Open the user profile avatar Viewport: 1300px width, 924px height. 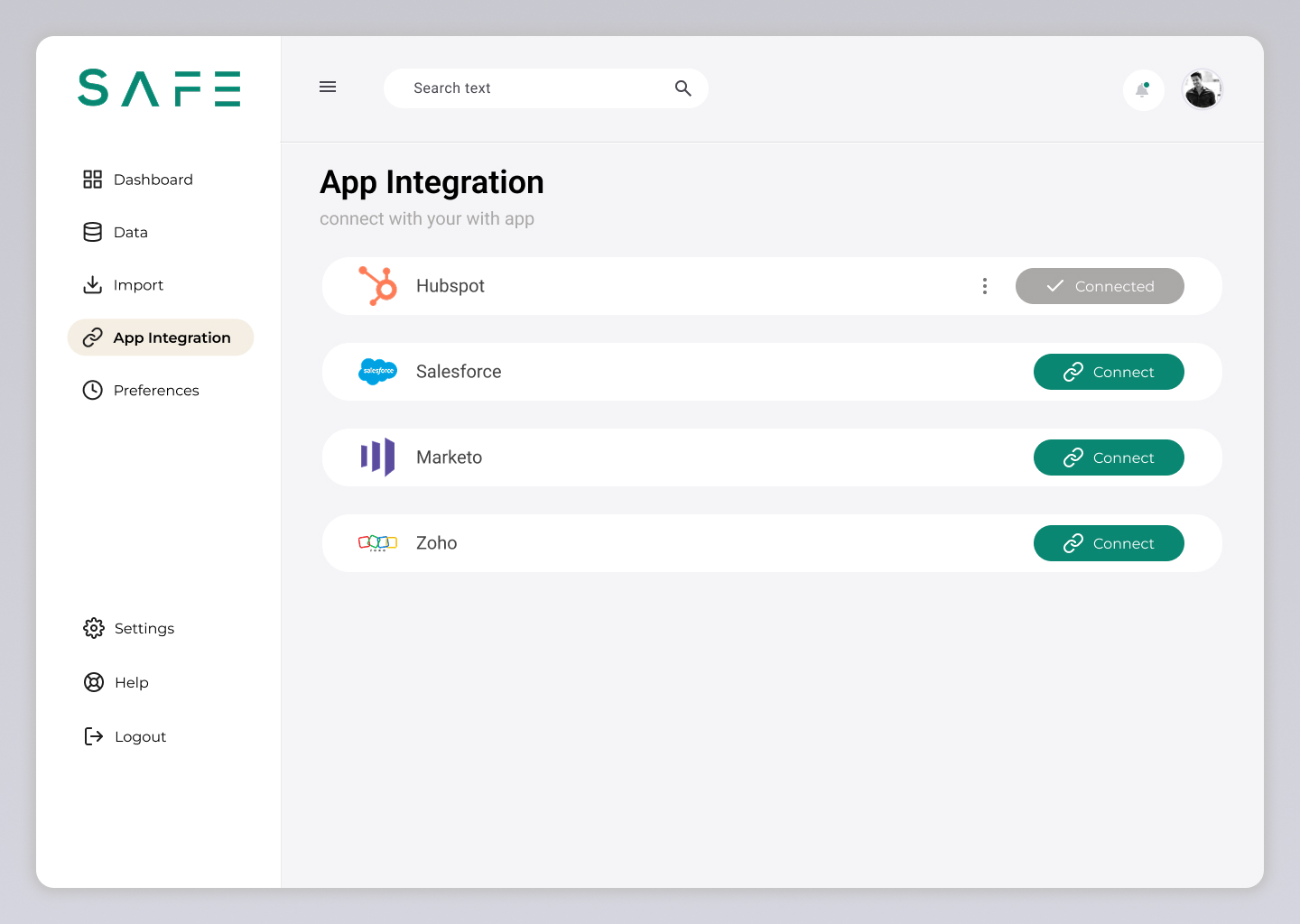click(1202, 89)
